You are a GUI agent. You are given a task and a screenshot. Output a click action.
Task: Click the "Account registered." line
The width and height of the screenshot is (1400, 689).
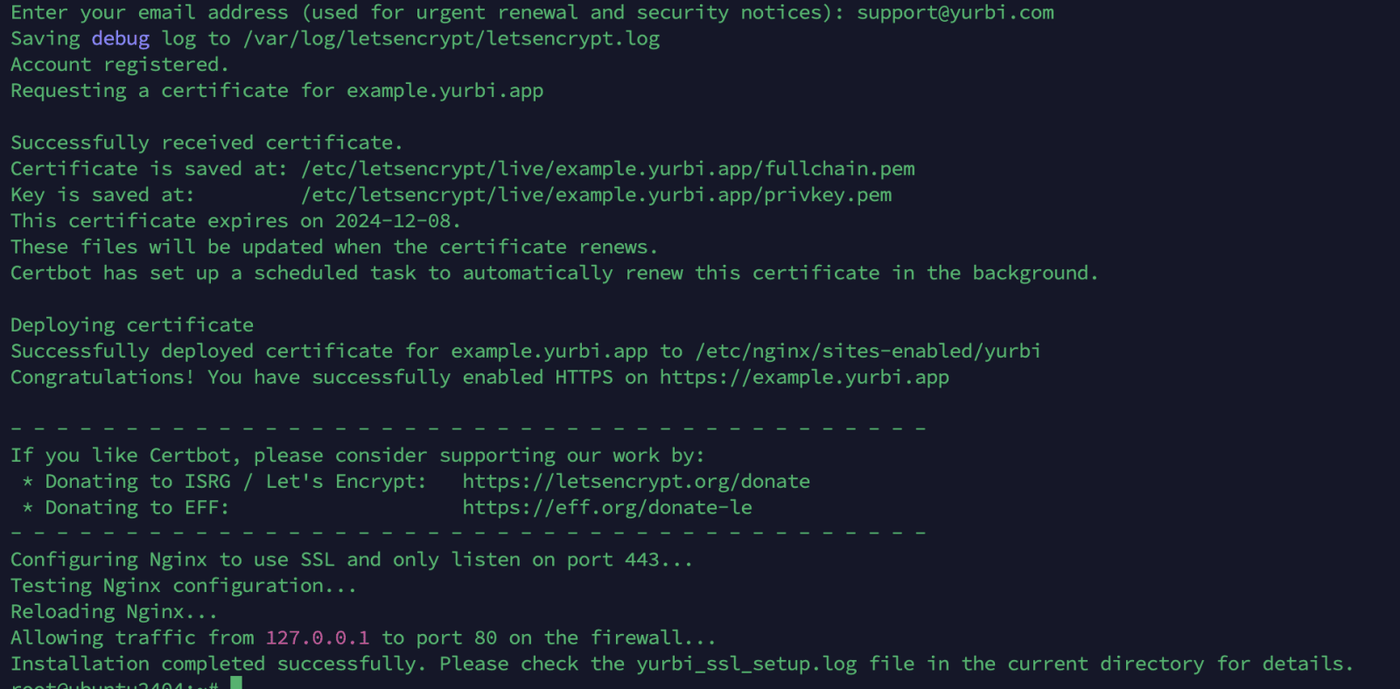pyautogui.click(x=120, y=65)
